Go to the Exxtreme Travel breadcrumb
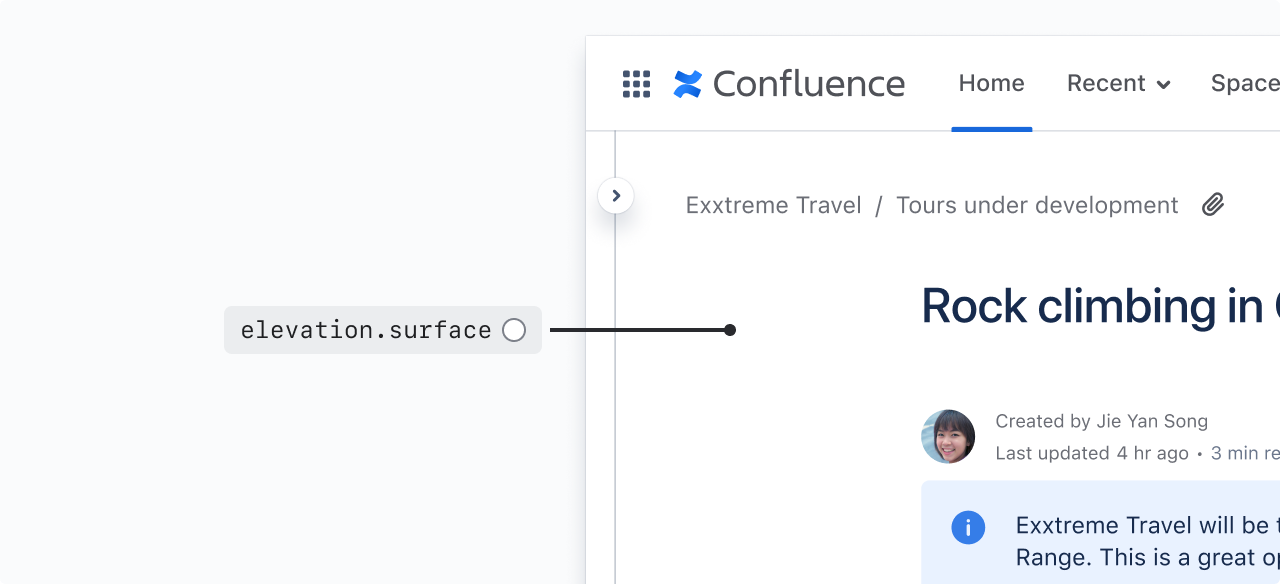 click(773, 206)
